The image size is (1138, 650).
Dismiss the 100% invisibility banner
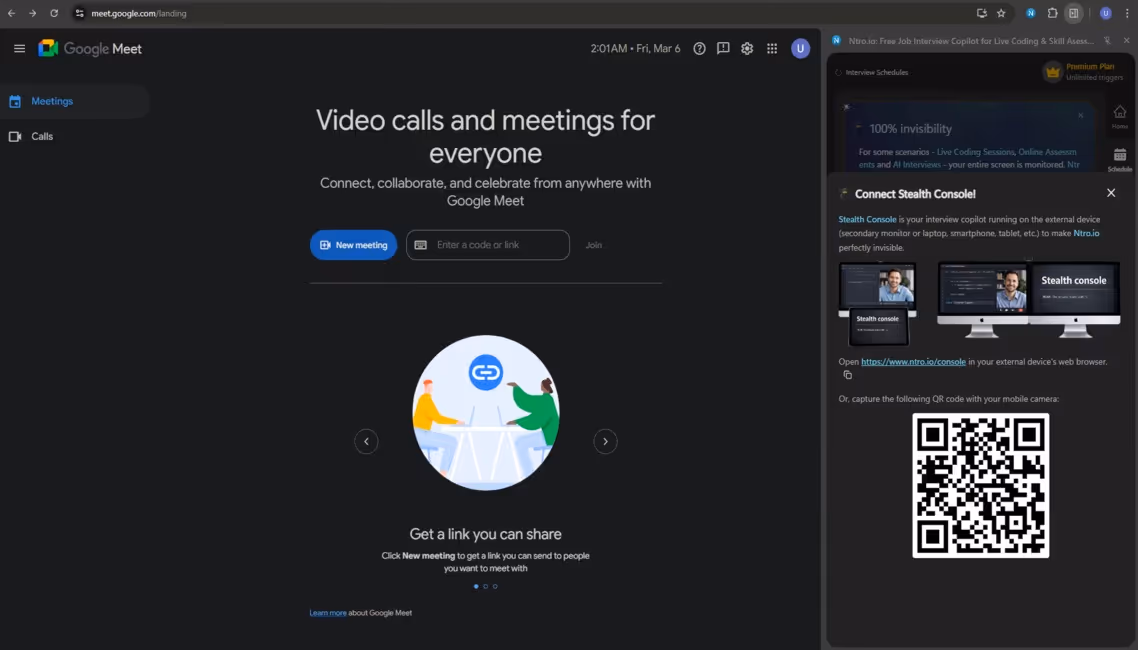(x=1081, y=115)
